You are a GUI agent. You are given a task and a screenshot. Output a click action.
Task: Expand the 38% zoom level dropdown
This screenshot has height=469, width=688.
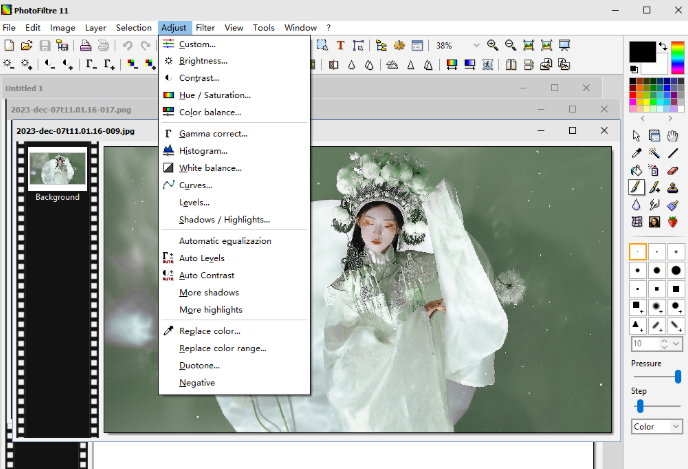pyautogui.click(x=476, y=45)
